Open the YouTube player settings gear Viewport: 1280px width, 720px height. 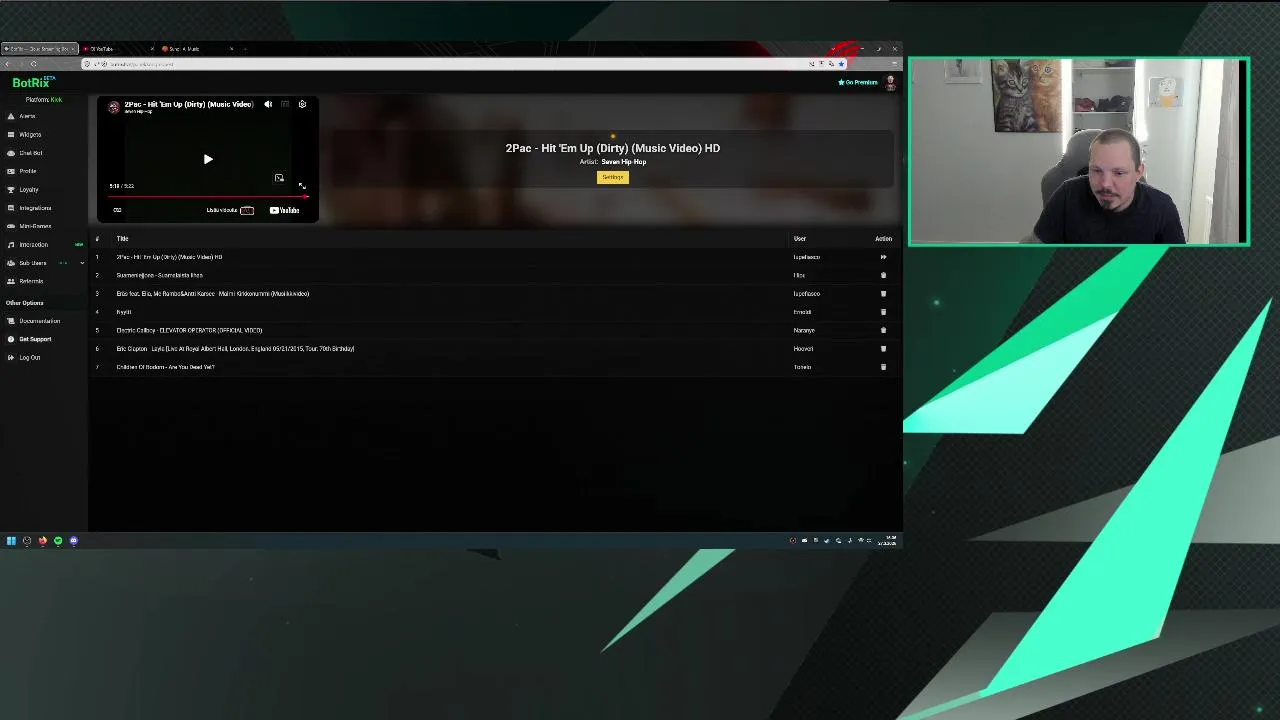pyautogui.click(x=302, y=104)
